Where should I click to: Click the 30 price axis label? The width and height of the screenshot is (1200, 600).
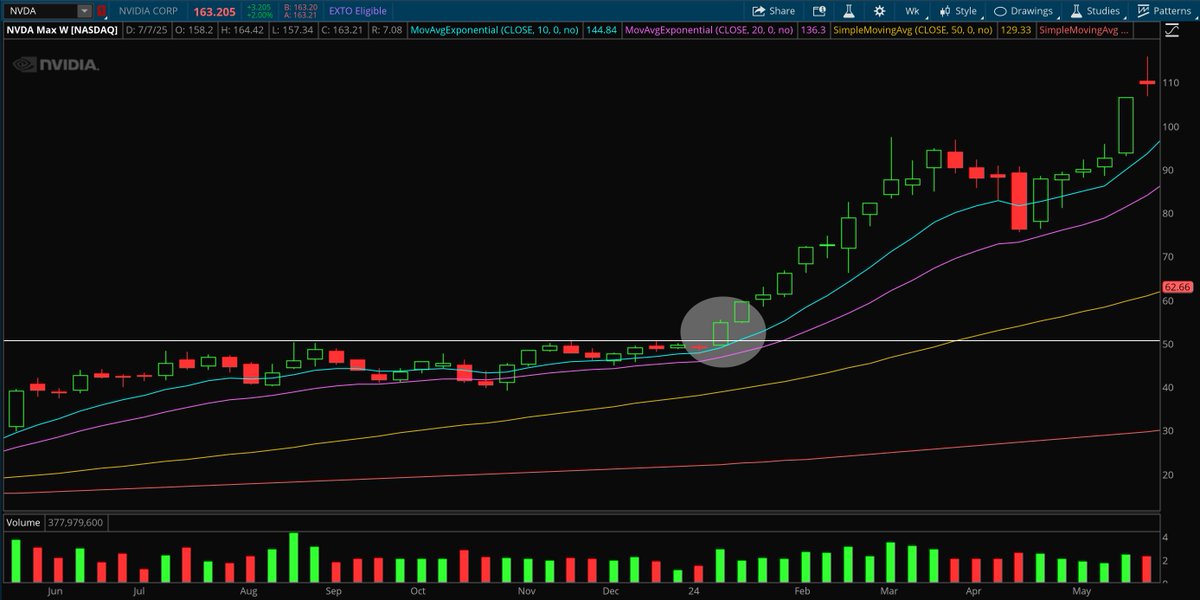coord(1168,431)
